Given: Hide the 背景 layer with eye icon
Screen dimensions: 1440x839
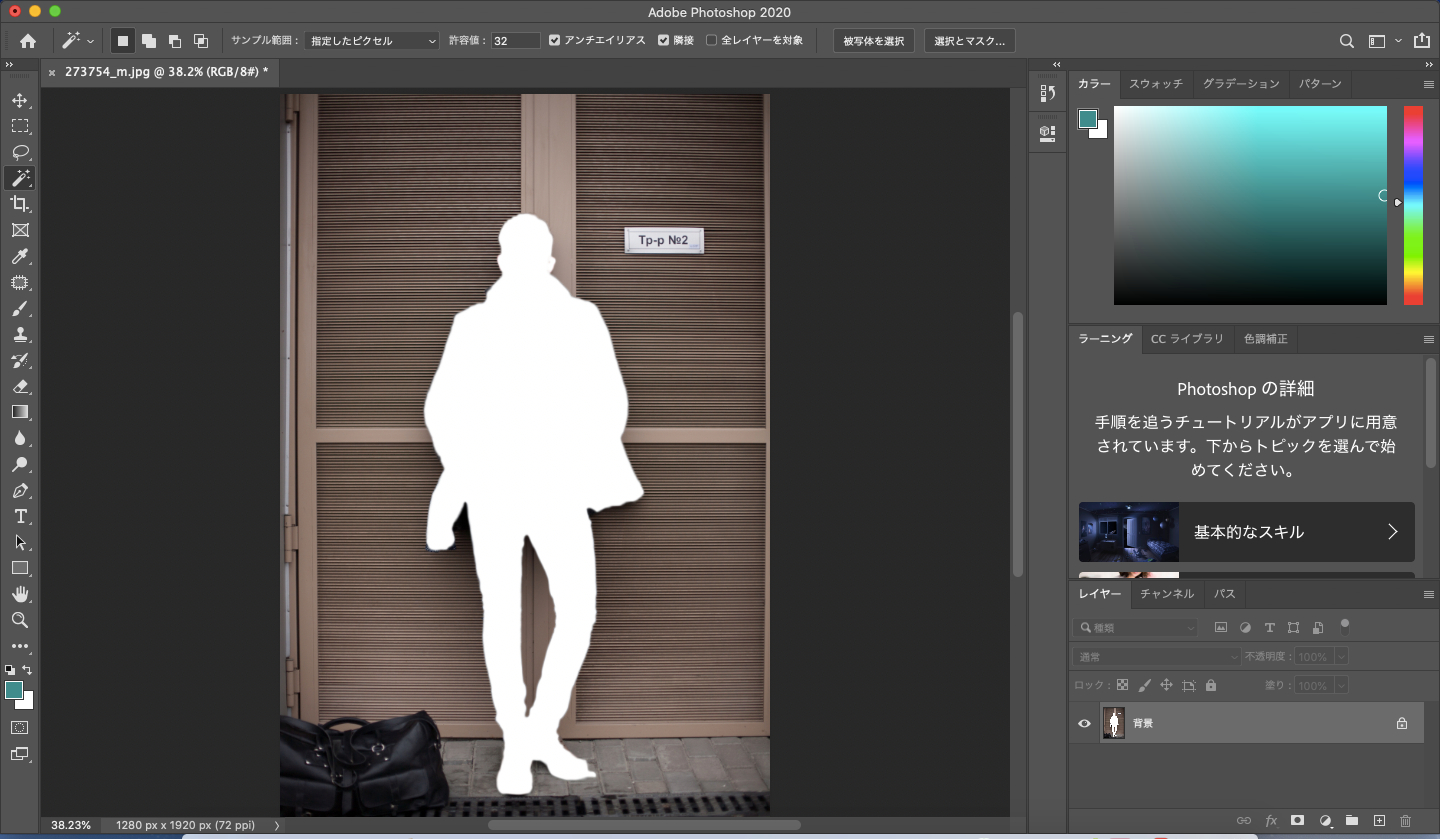Looking at the screenshot, I should tap(1084, 723).
